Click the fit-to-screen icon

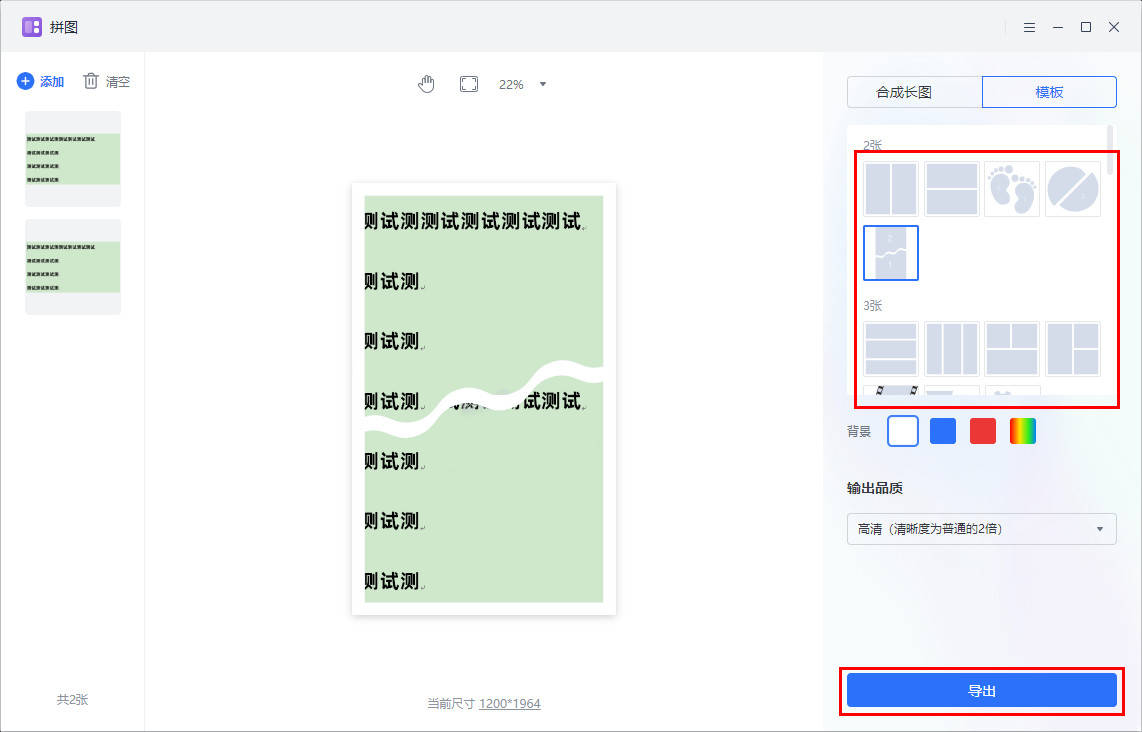(x=468, y=84)
